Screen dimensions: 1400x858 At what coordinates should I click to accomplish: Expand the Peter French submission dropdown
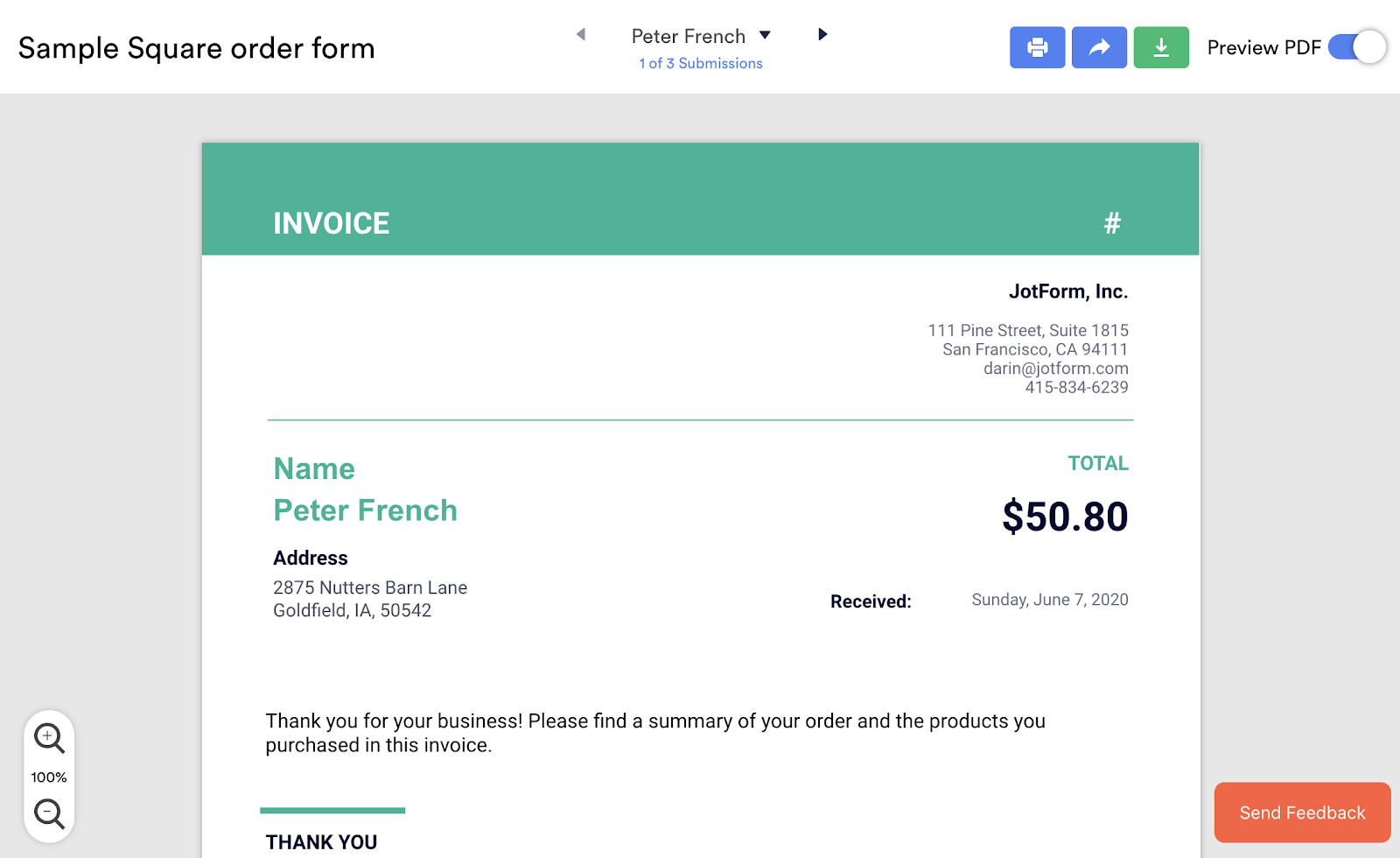coord(765,36)
